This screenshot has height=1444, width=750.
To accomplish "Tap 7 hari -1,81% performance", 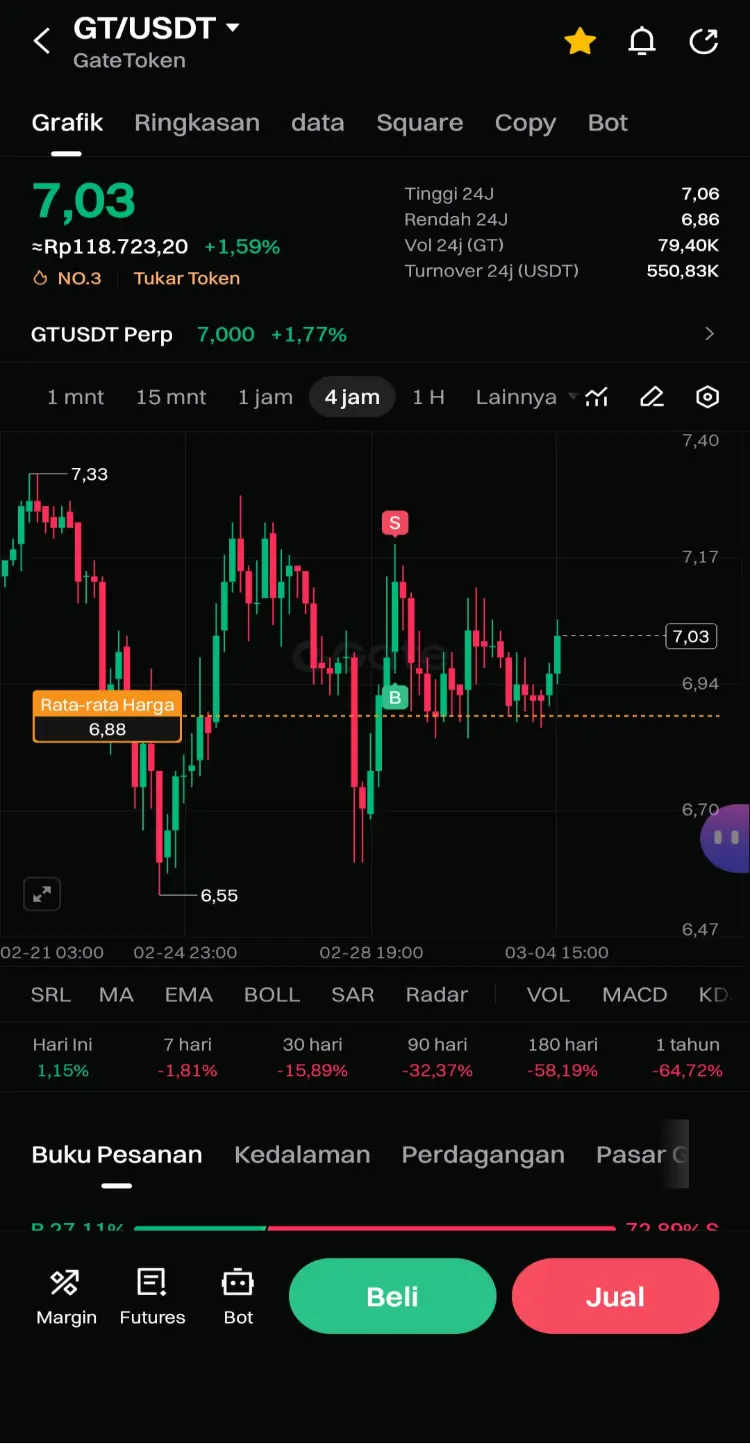I will [x=188, y=1057].
